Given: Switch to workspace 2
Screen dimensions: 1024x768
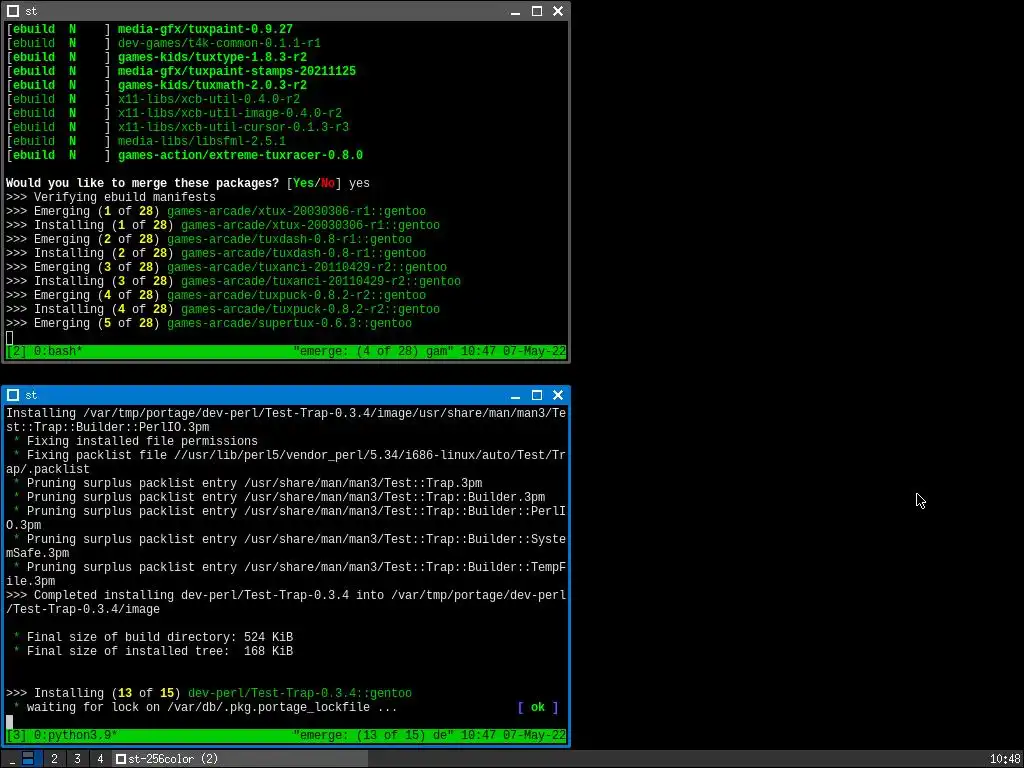Looking at the screenshot, I should 54,759.
